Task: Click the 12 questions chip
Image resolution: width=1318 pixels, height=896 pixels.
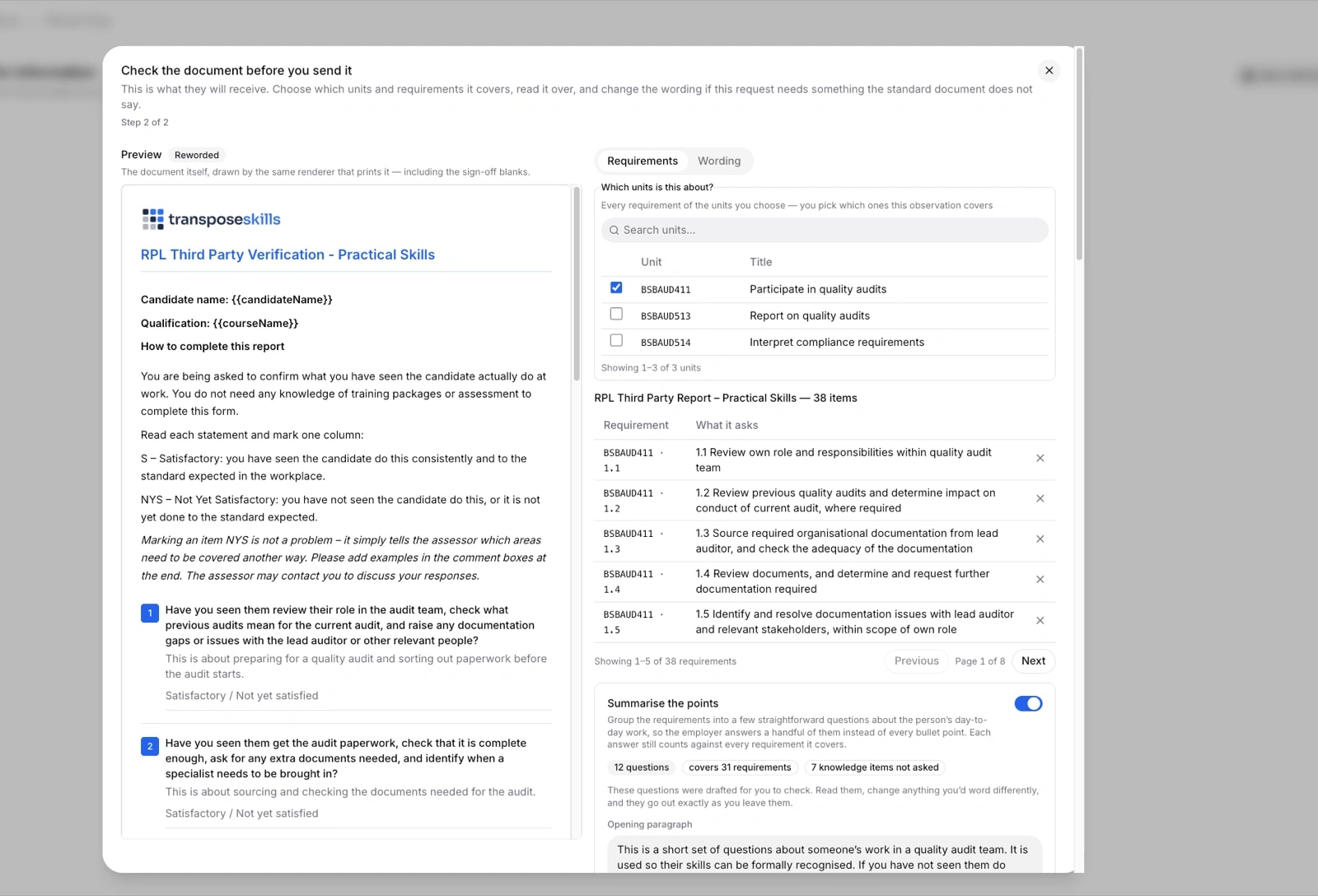Action: pos(641,768)
